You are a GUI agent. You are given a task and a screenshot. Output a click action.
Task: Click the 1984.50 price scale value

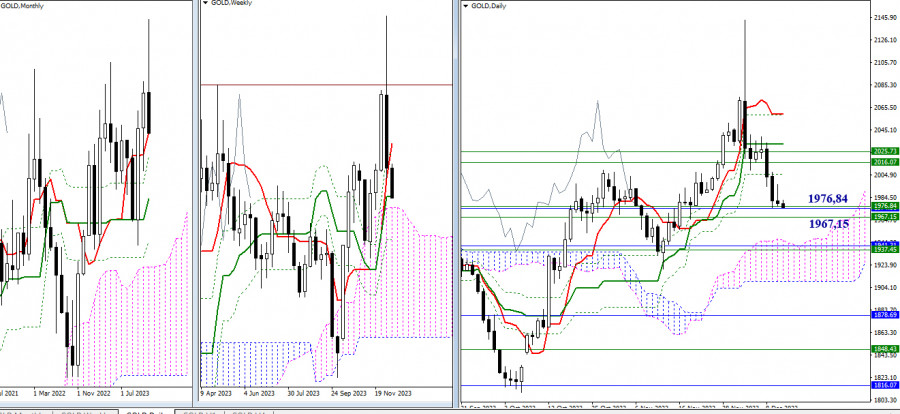point(886,197)
